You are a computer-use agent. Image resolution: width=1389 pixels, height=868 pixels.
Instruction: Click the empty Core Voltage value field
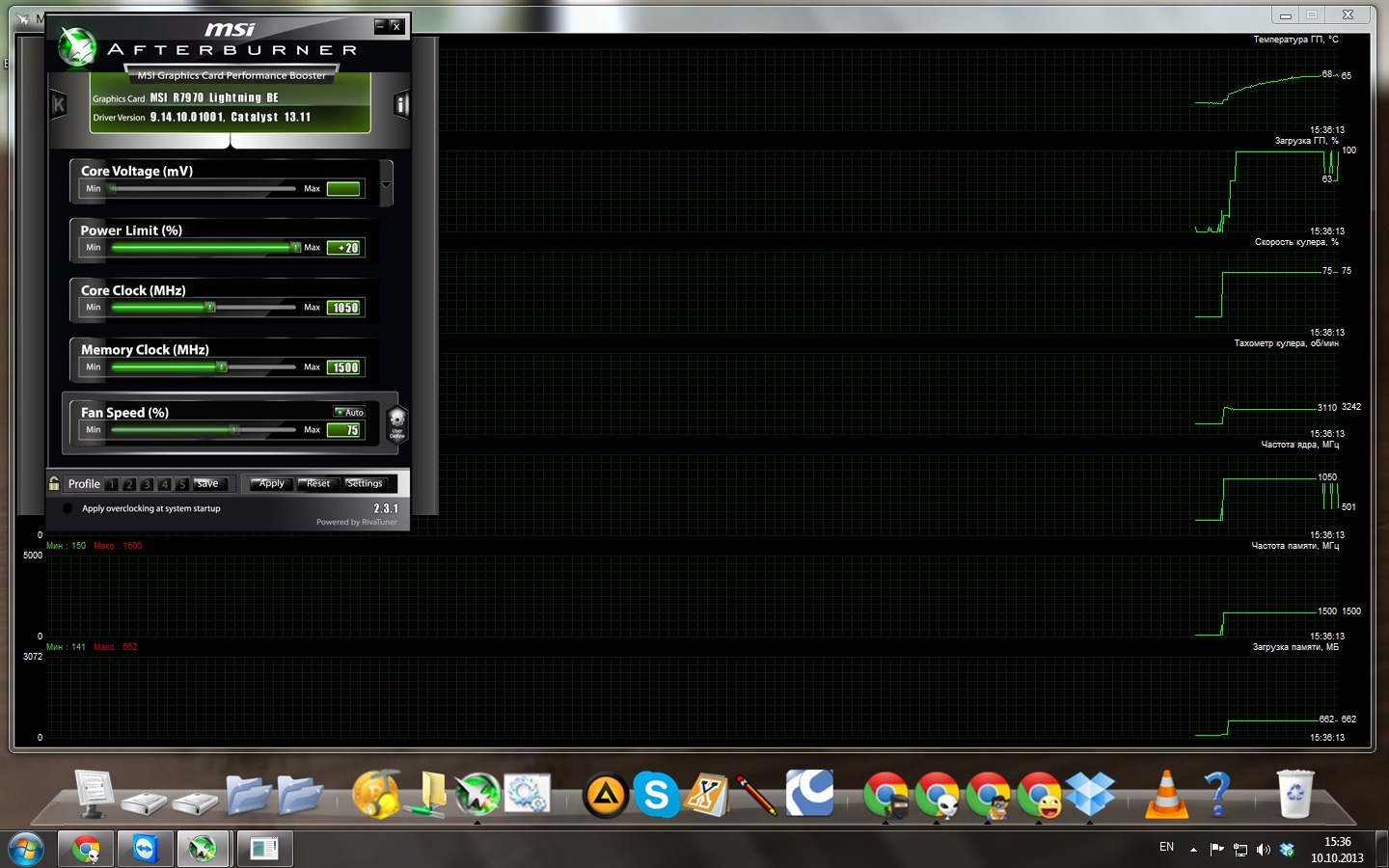point(344,189)
